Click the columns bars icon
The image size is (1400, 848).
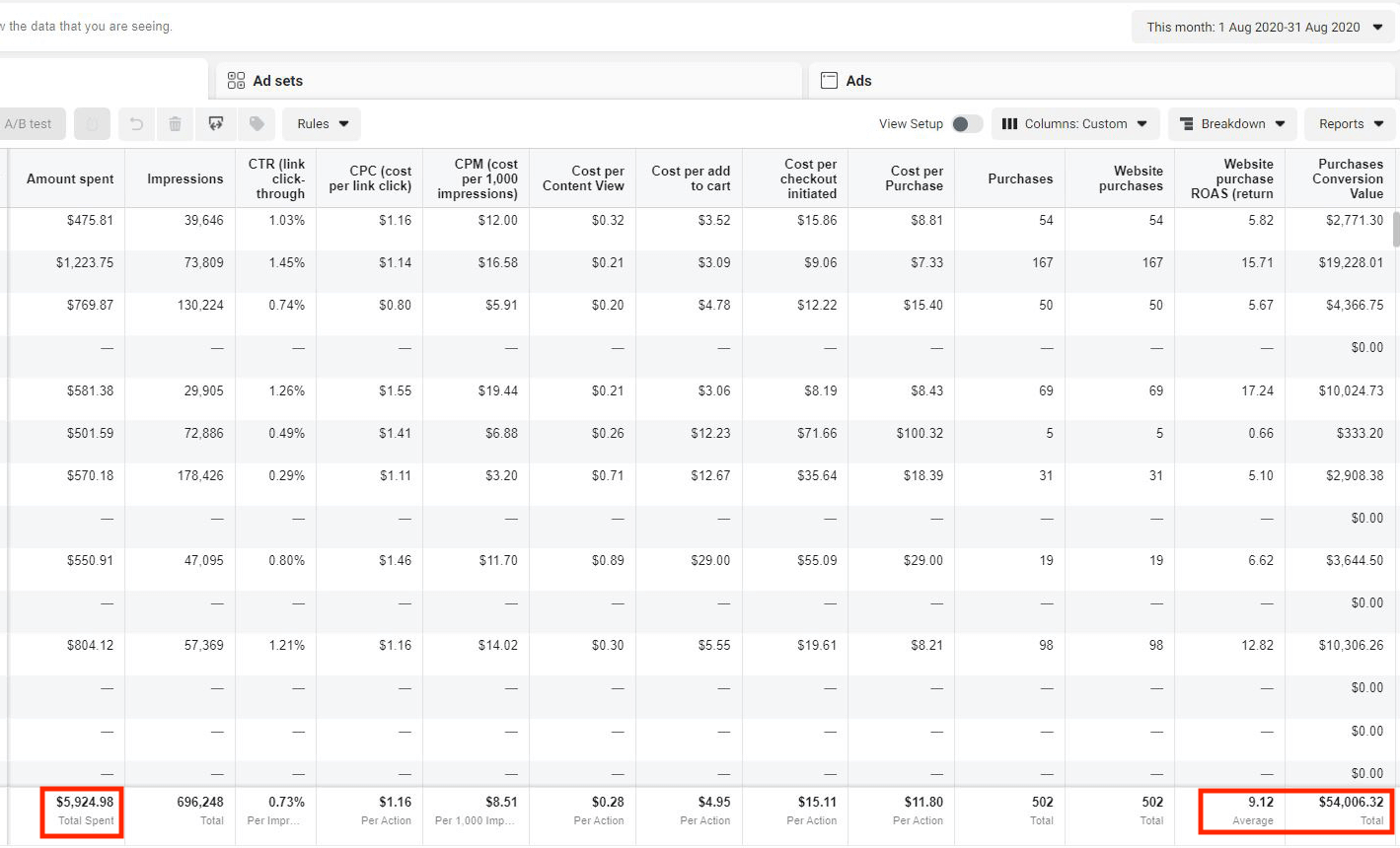pyautogui.click(x=1009, y=124)
